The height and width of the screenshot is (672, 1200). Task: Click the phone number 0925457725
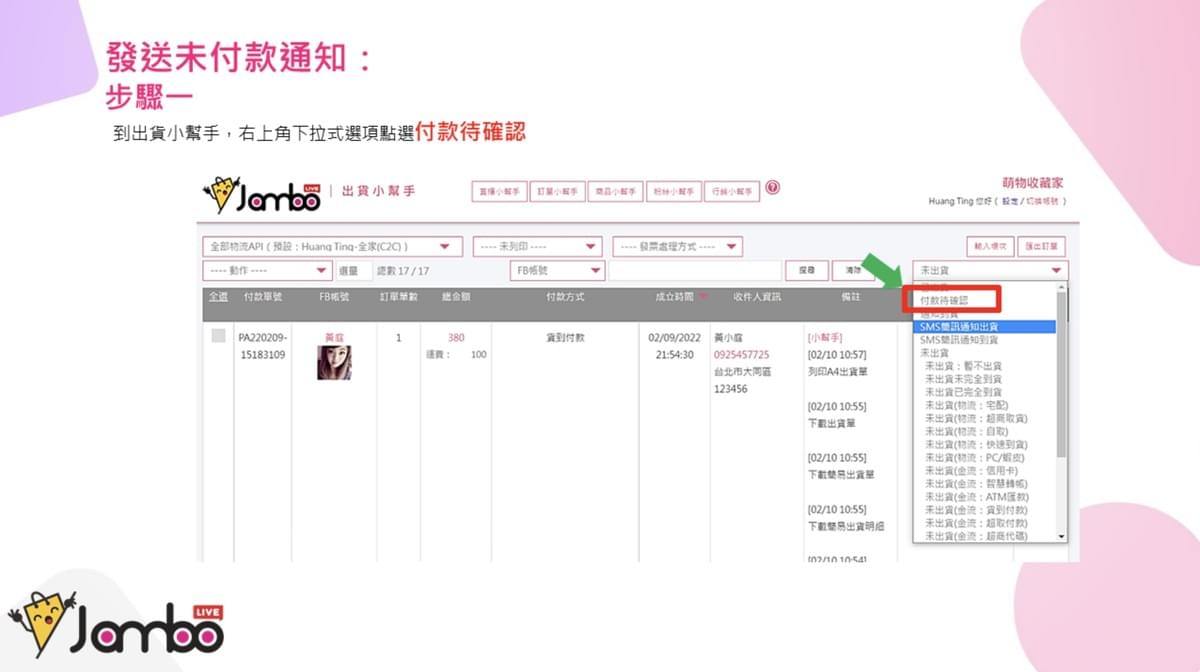click(741, 354)
